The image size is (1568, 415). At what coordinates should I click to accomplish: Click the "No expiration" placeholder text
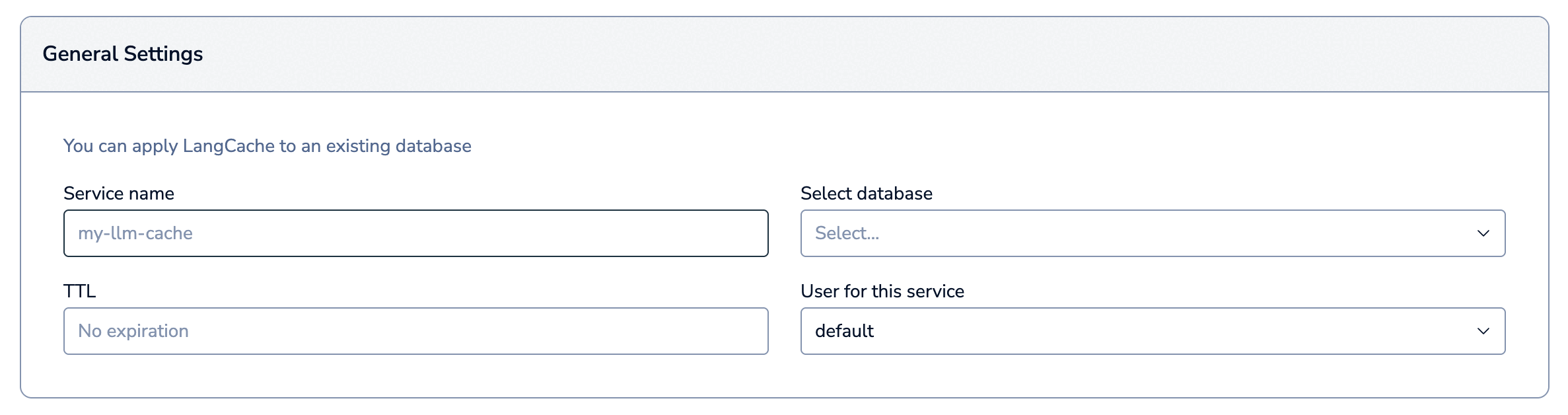point(133,331)
